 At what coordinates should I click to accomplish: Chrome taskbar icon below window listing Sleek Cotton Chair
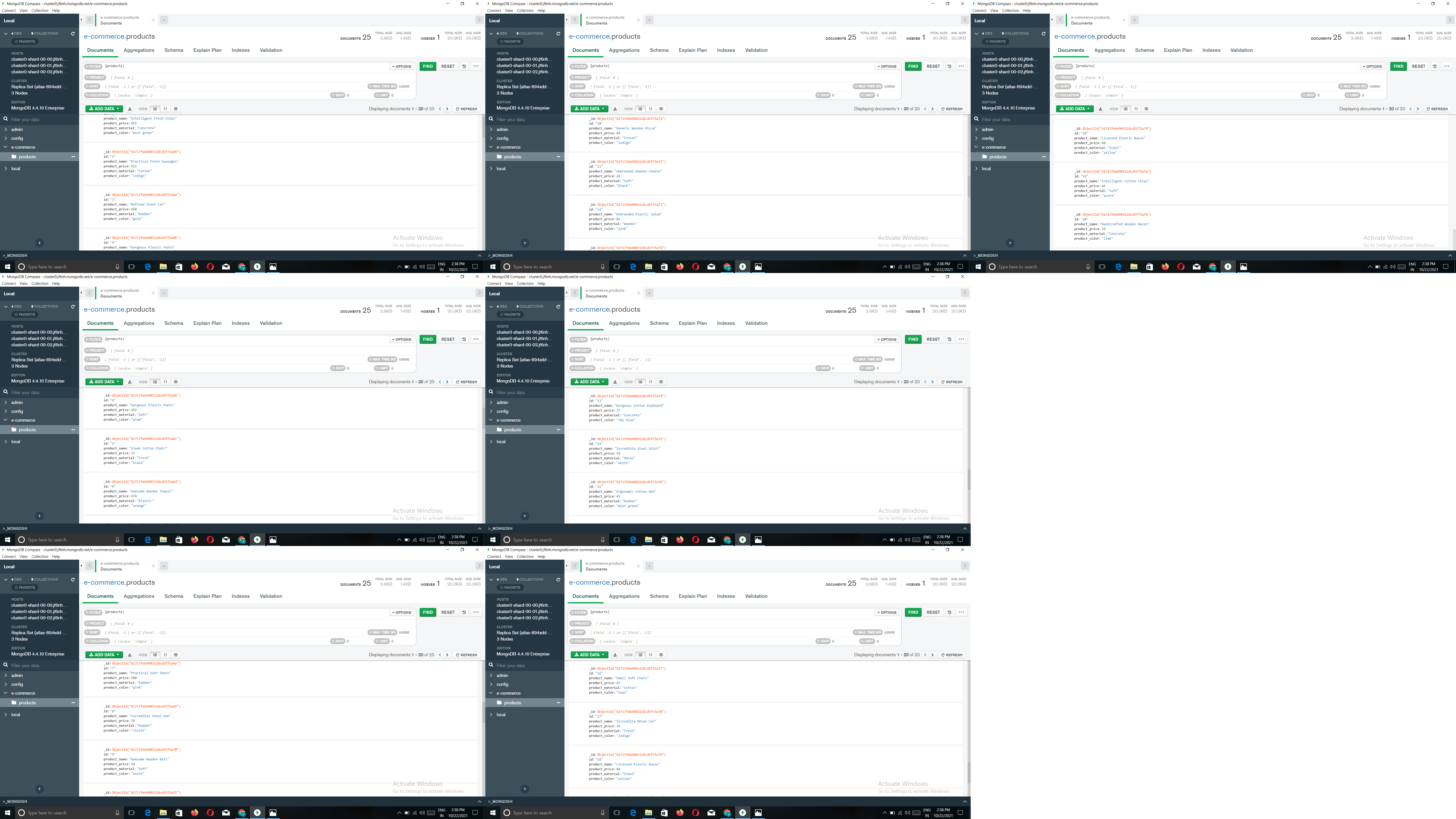[241, 540]
